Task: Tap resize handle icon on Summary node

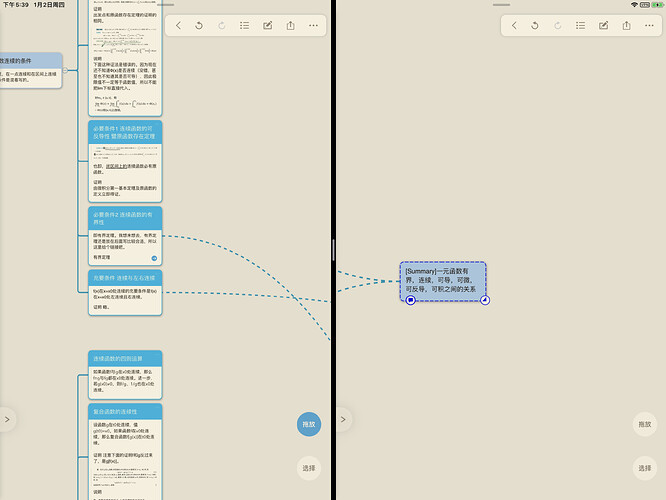Action: (x=485, y=300)
